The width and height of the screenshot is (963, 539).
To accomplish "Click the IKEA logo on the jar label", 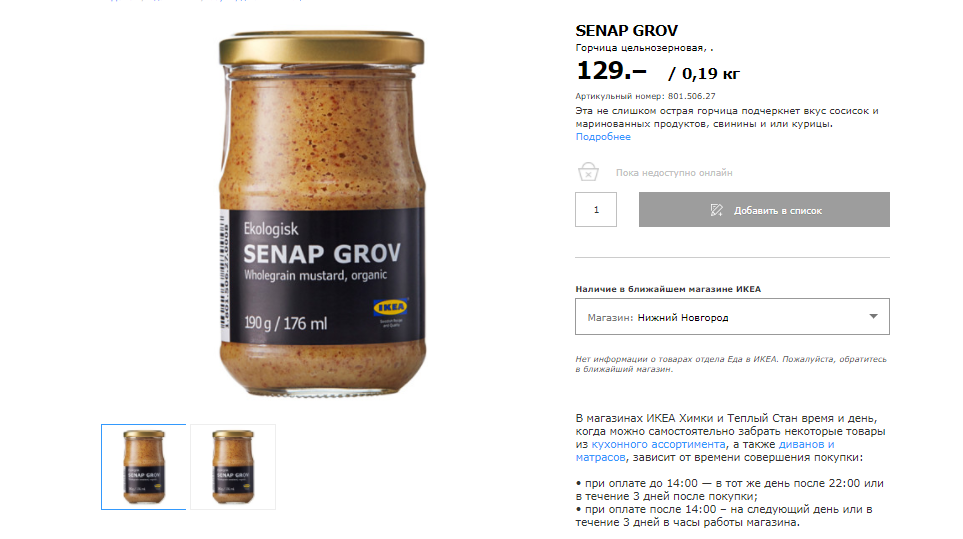I will click(390, 307).
